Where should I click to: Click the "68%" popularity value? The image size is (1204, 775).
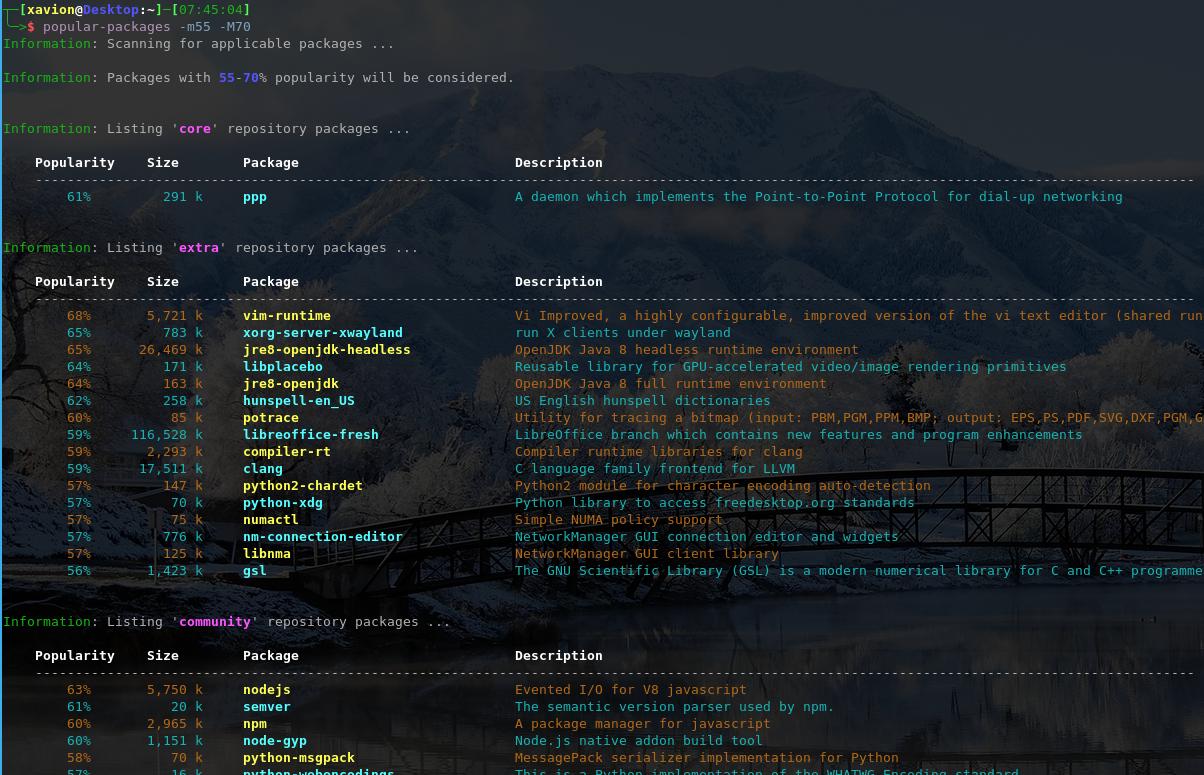point(79,316)
